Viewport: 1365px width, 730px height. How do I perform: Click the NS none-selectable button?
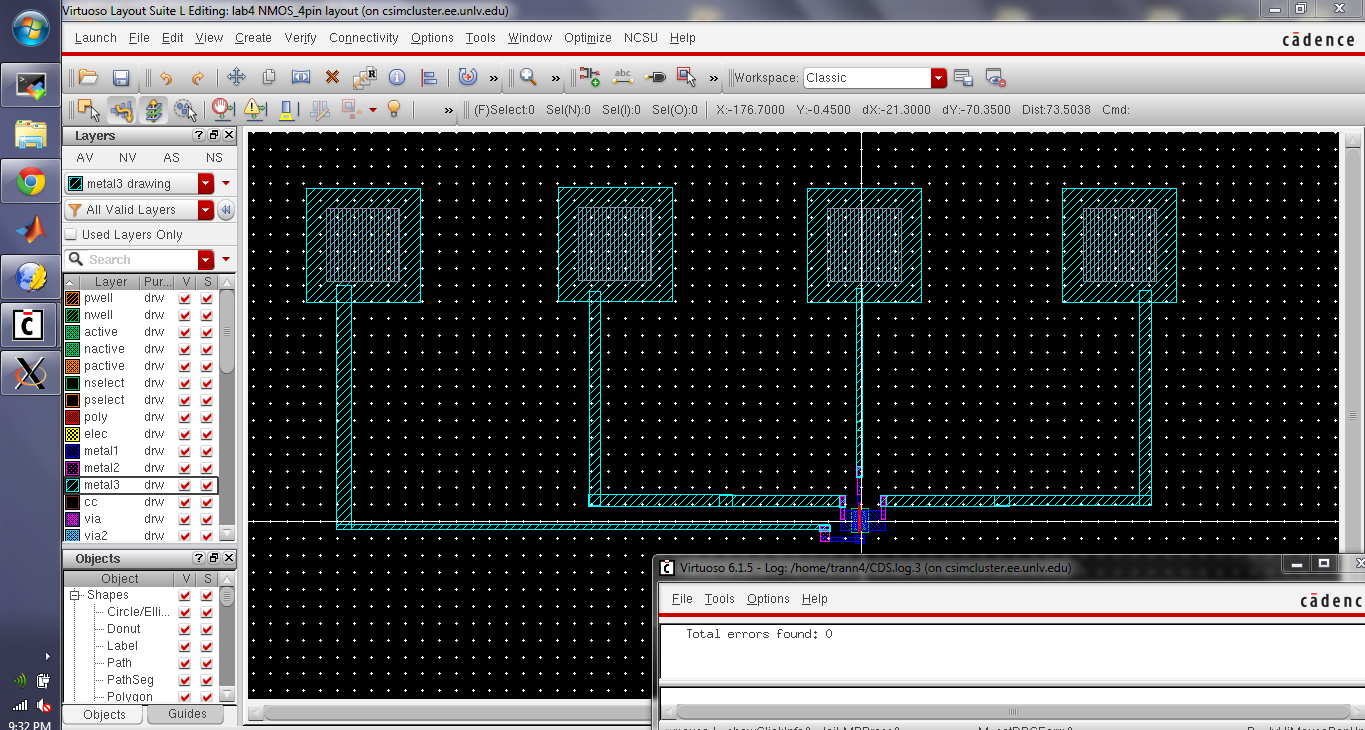(214, 158)
